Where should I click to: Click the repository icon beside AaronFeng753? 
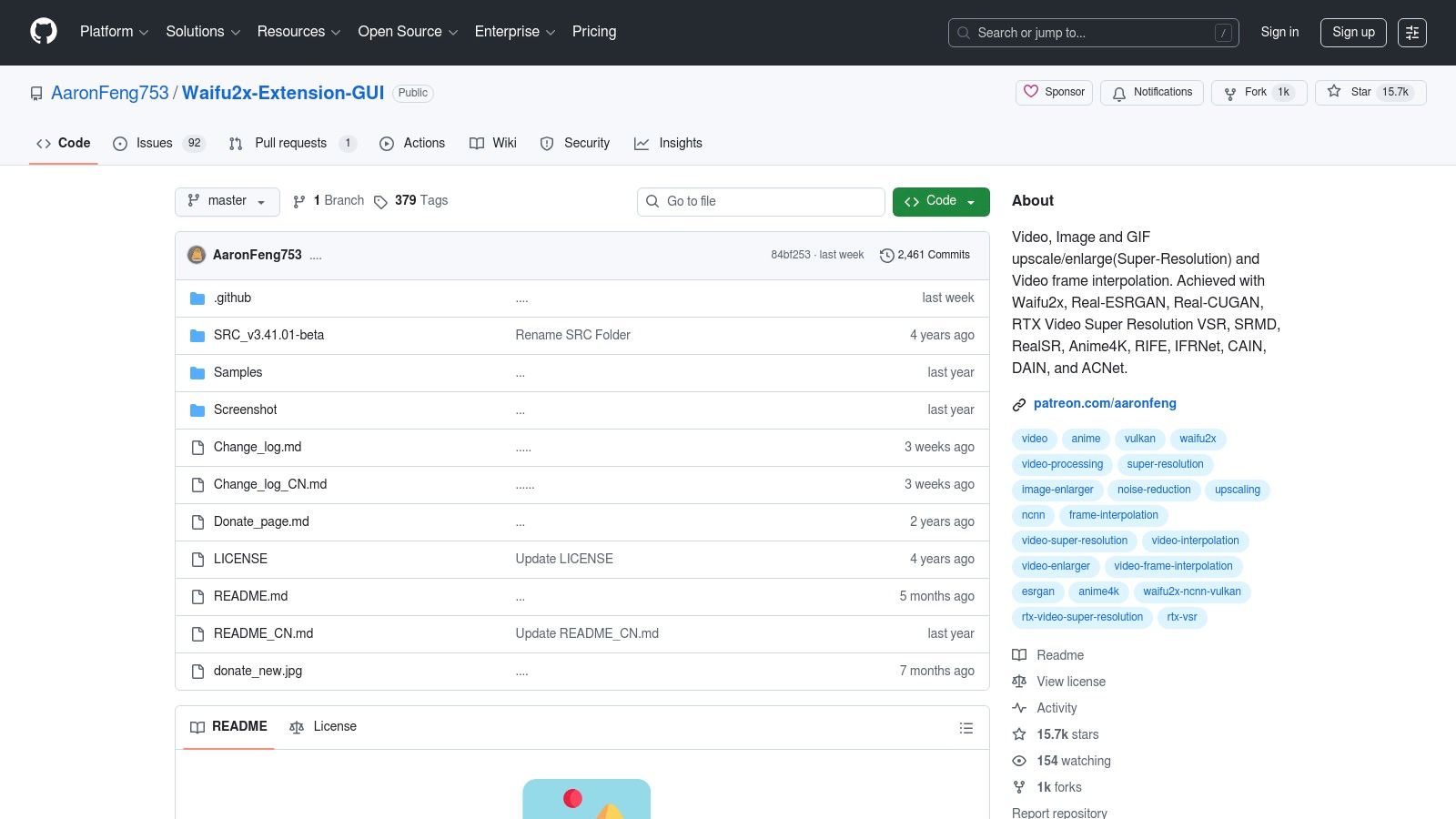click(x=36, y=94)
